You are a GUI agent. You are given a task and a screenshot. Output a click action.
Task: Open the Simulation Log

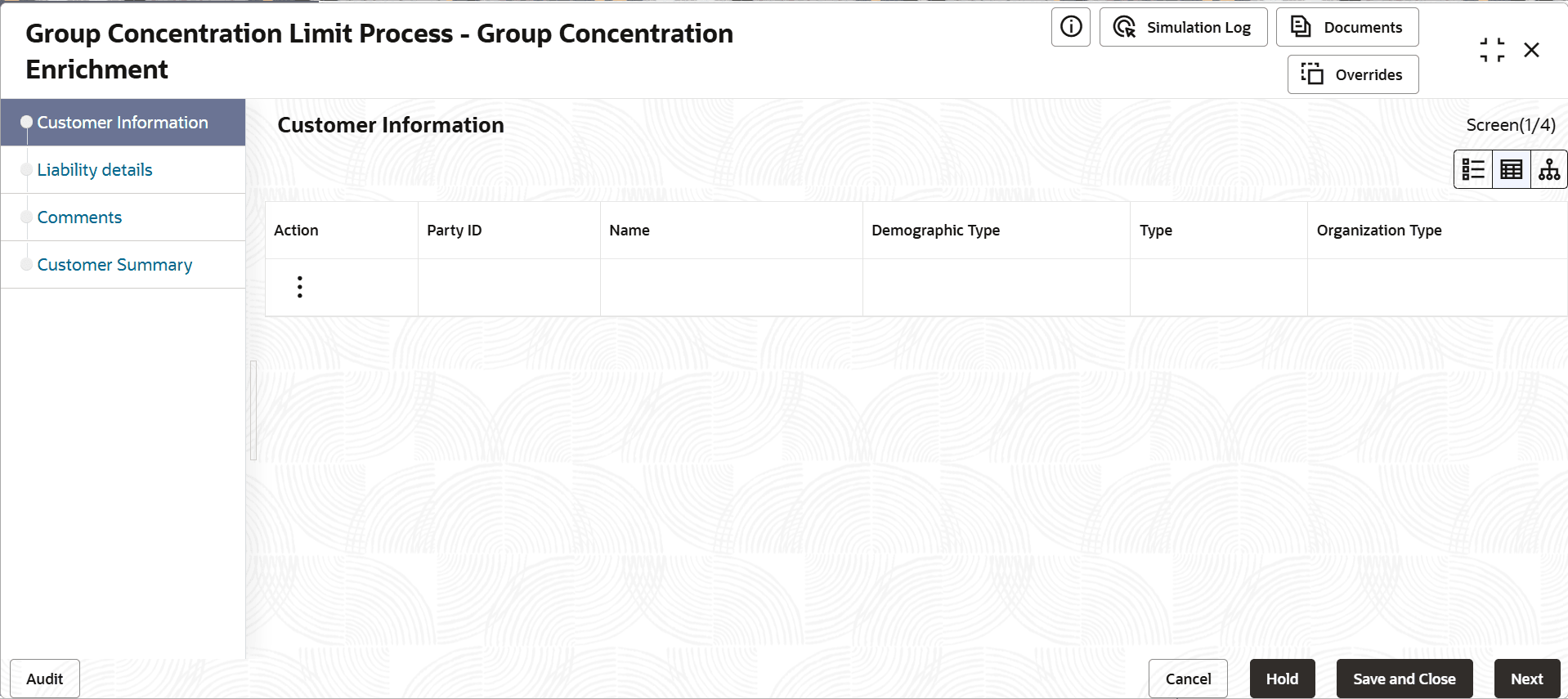pos(1183,27)
